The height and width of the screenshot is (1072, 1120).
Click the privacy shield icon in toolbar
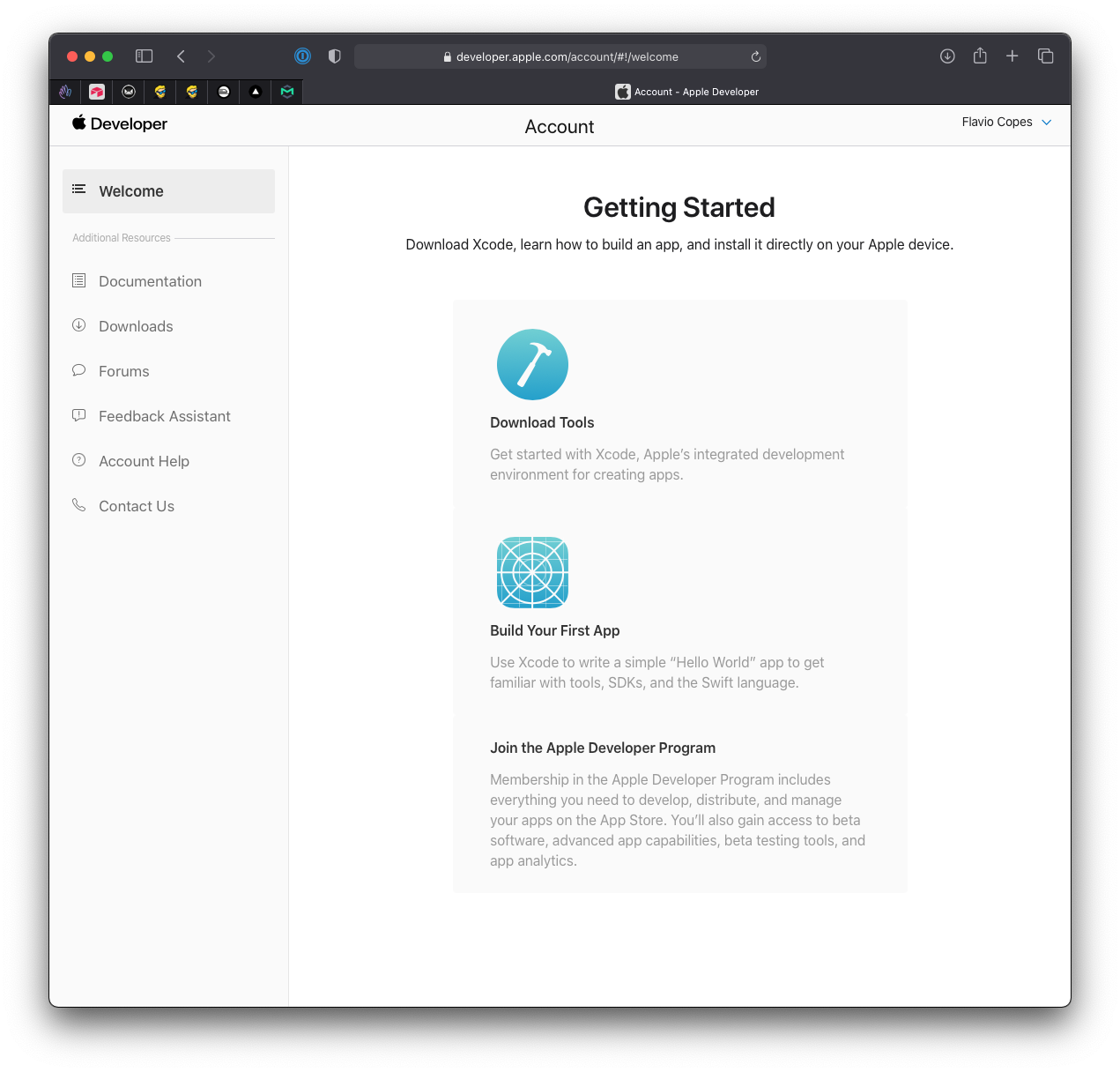coord(334,56)
